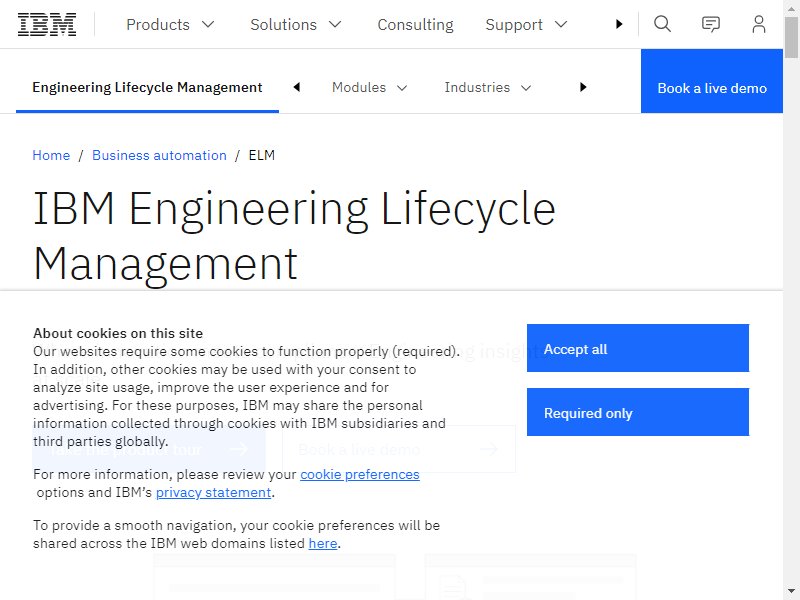The height and width of the screenshot is (600, 800).
Task: Open the search icon in header
Action: [662, 24]
